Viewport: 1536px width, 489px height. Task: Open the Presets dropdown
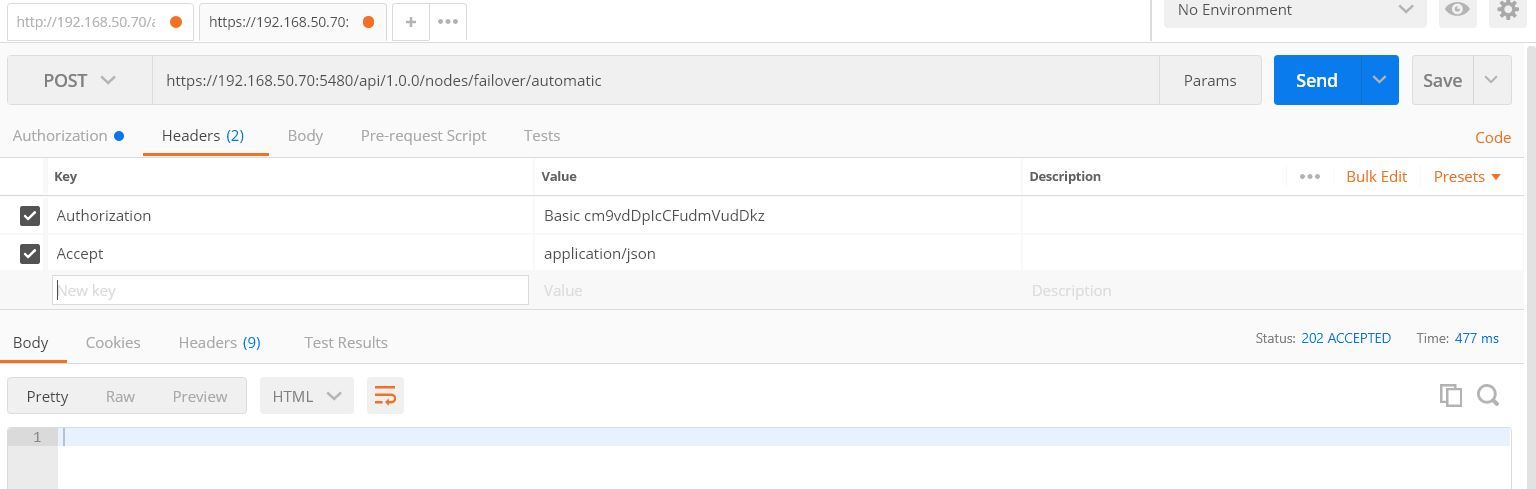tap(1467, 176)
